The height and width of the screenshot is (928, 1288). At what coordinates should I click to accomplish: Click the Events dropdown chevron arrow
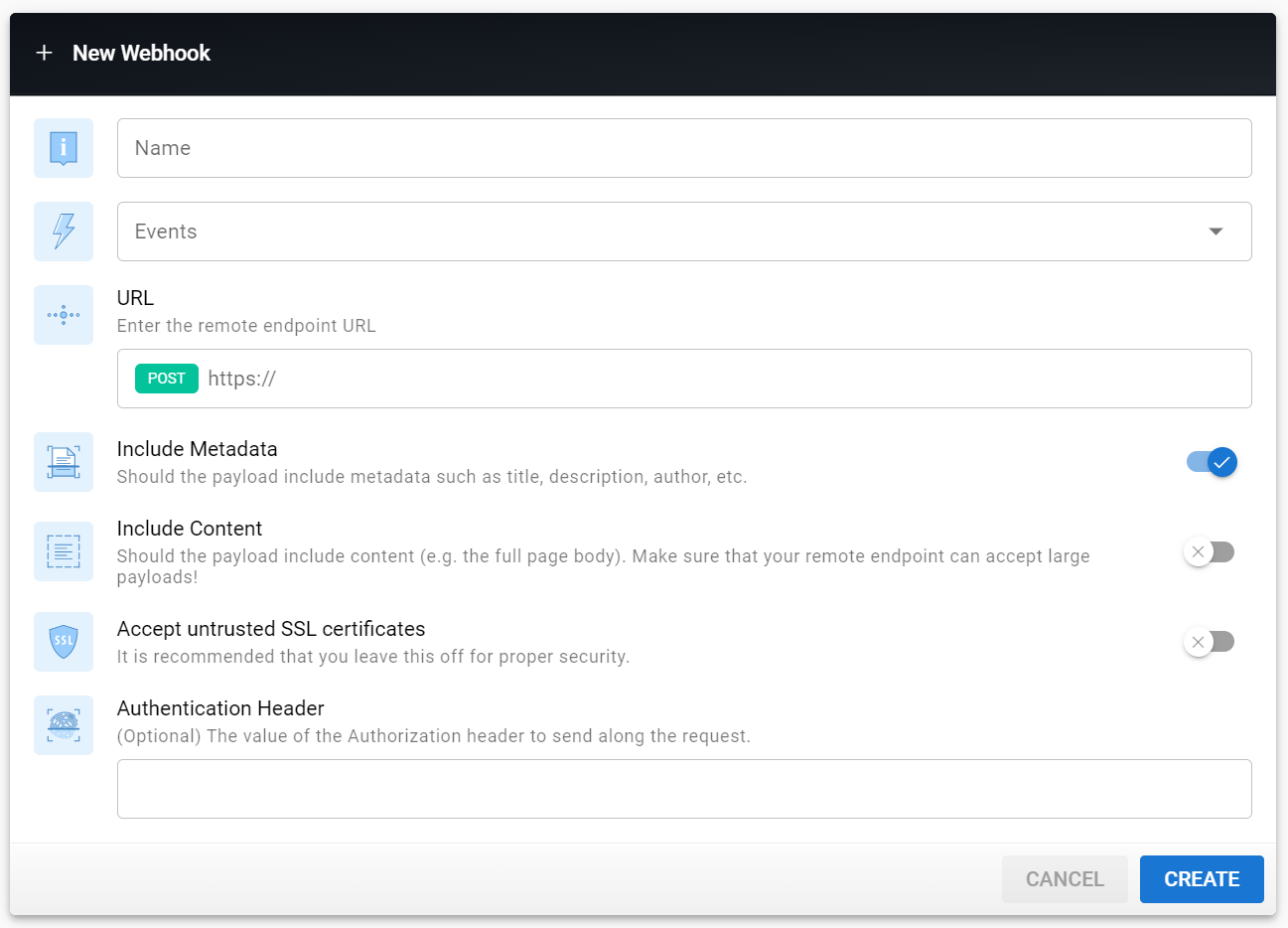point(1215,231)
